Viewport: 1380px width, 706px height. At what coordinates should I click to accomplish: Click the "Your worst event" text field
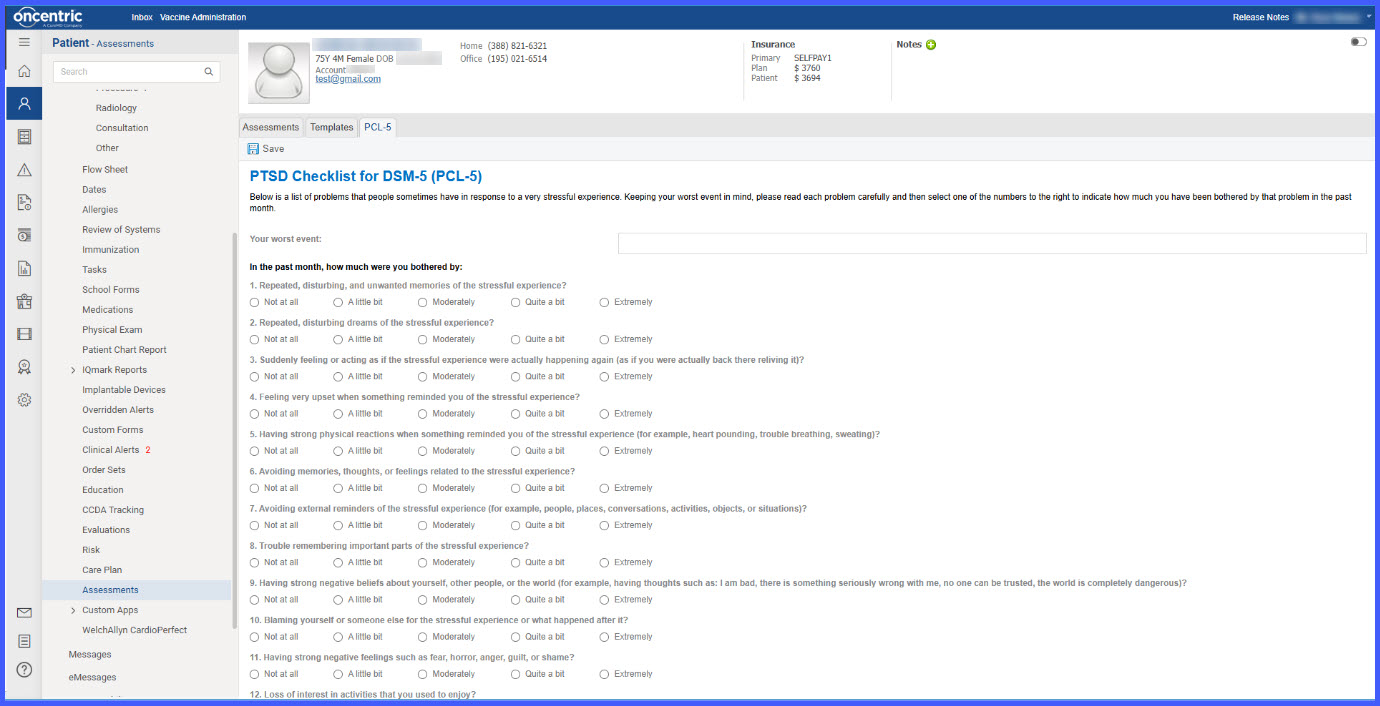pos(992,243)
